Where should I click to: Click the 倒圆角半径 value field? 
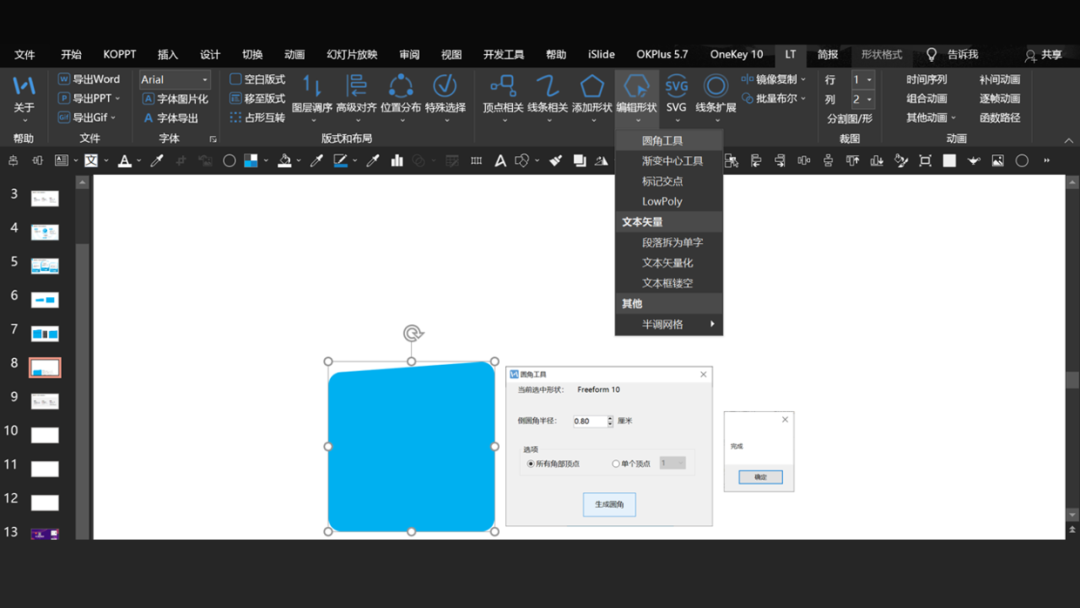590,421
